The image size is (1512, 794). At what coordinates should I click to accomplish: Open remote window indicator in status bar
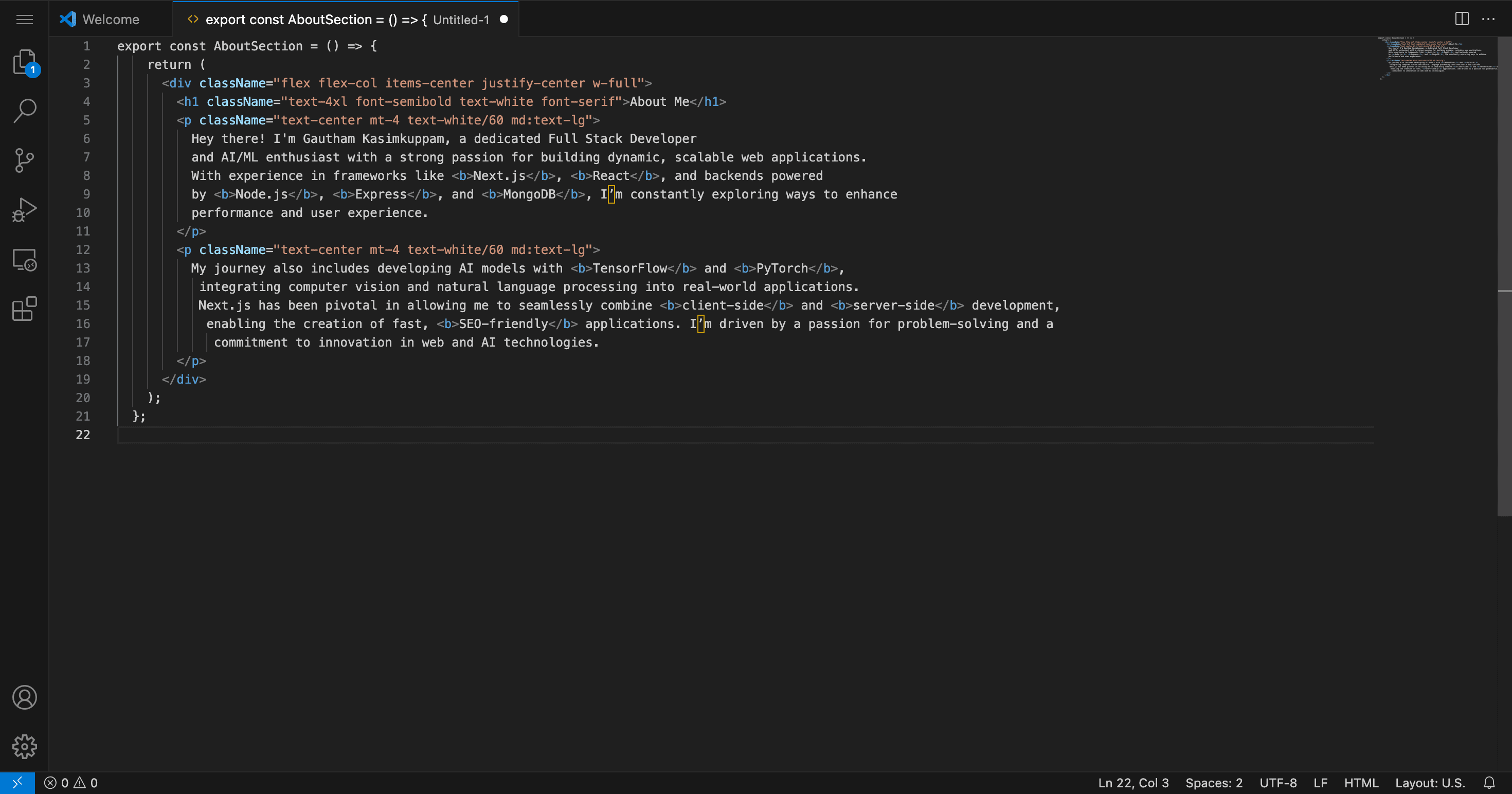click(x=17, y=783)
